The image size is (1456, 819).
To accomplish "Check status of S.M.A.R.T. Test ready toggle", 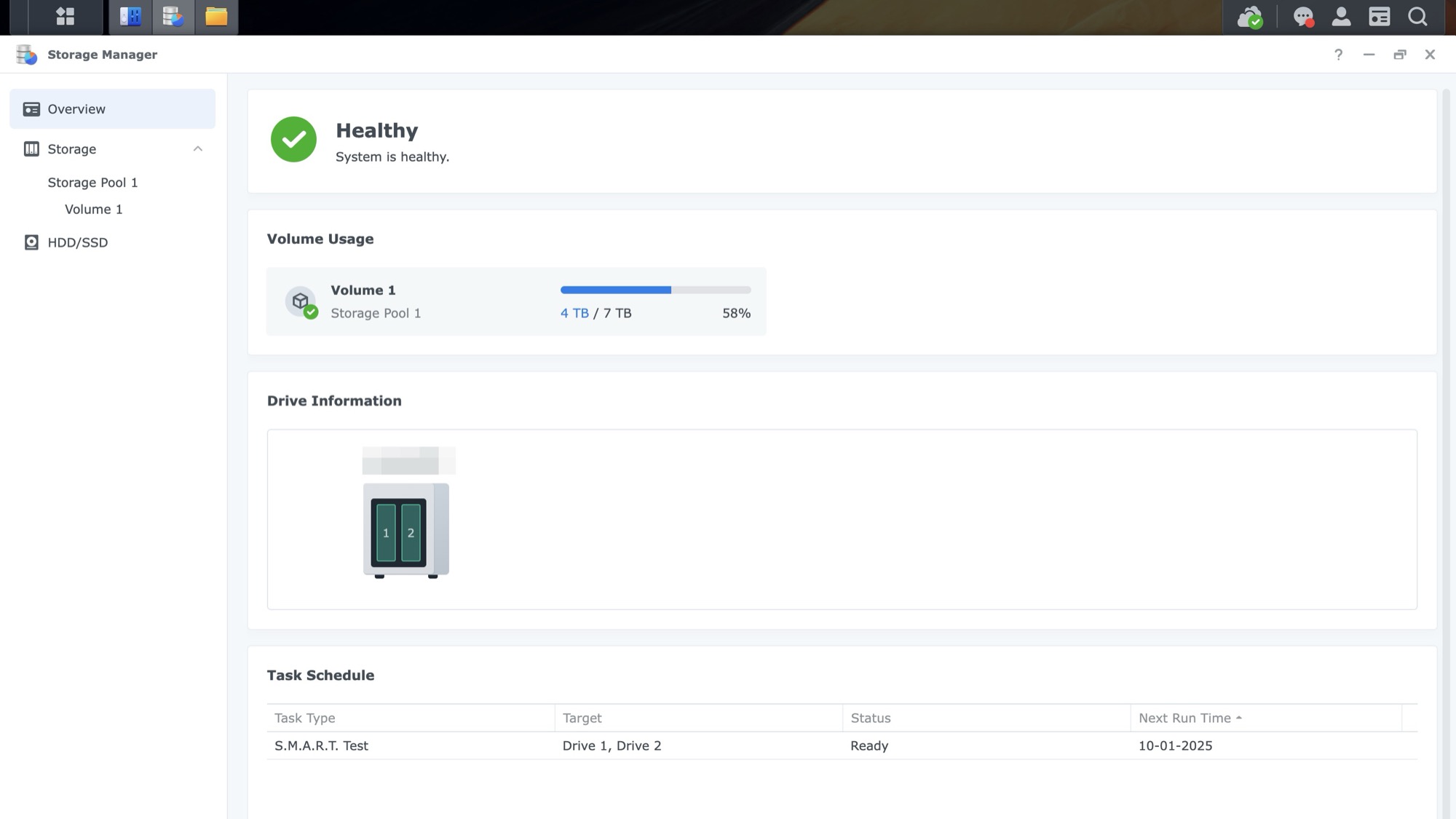I will coord(868,745).
